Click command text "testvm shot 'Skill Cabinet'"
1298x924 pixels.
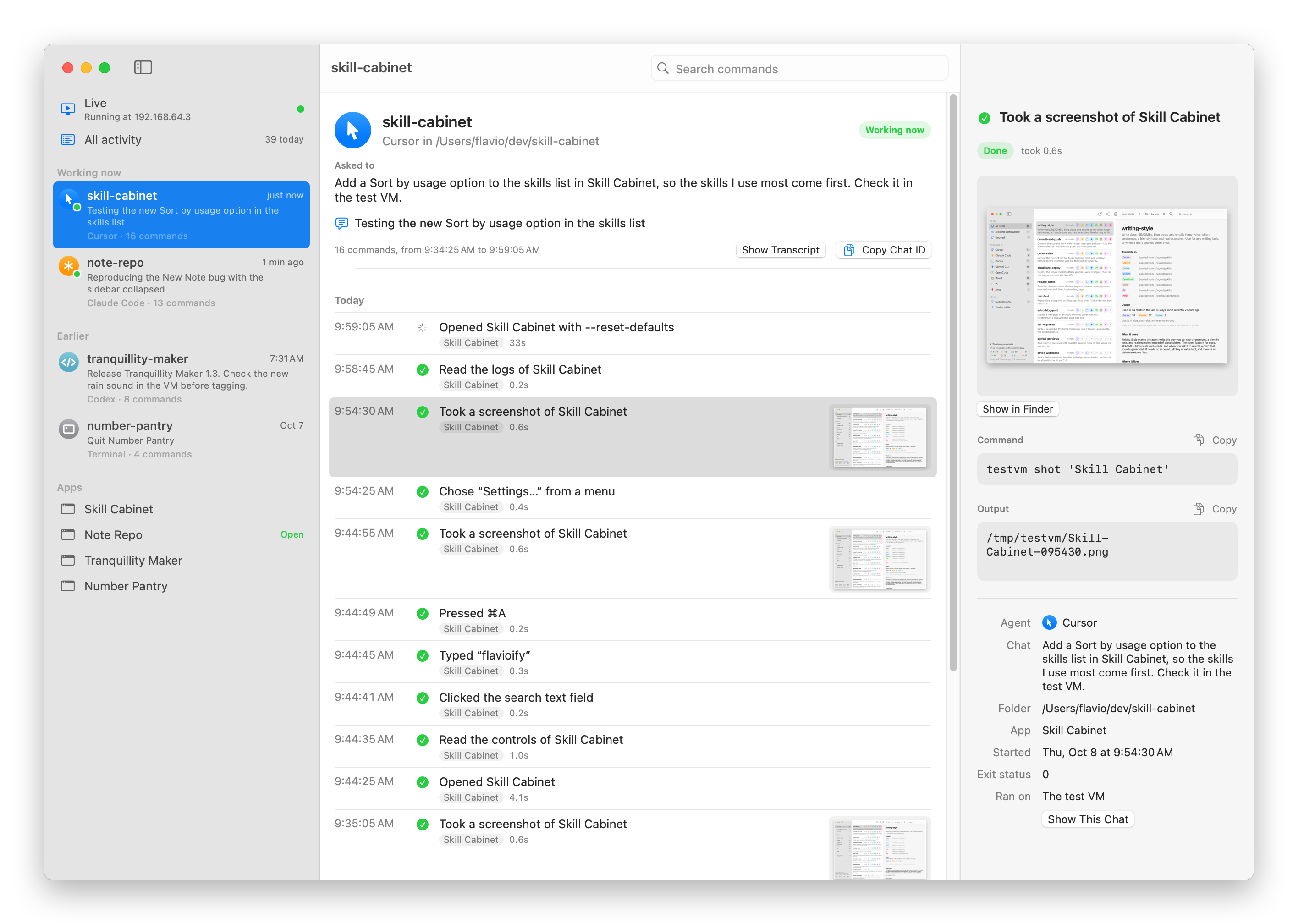1077,469
